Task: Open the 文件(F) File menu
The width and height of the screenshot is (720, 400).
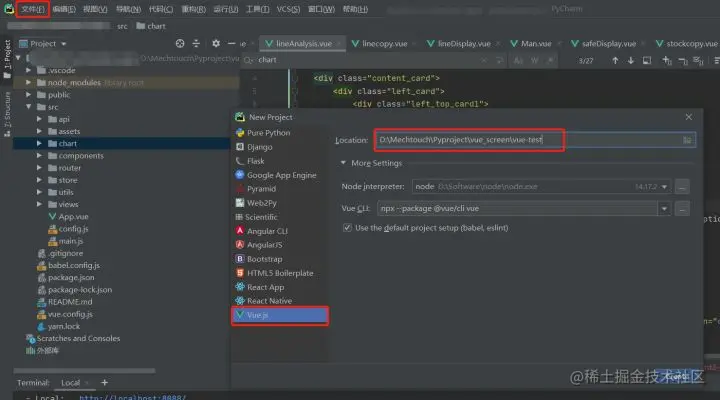Action: click(33, 9)
